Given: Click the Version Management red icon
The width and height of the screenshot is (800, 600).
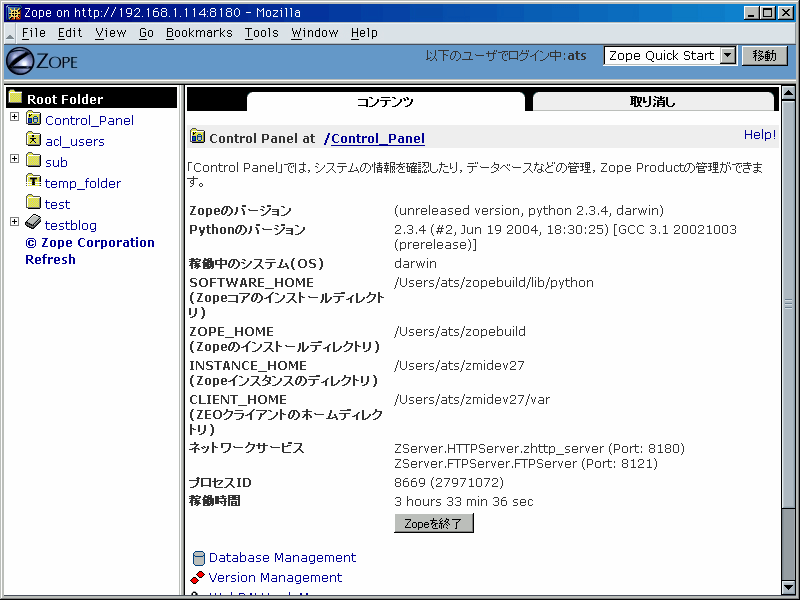Looking at the screenshot, I should pyautogui.click(x=197, y=578).
